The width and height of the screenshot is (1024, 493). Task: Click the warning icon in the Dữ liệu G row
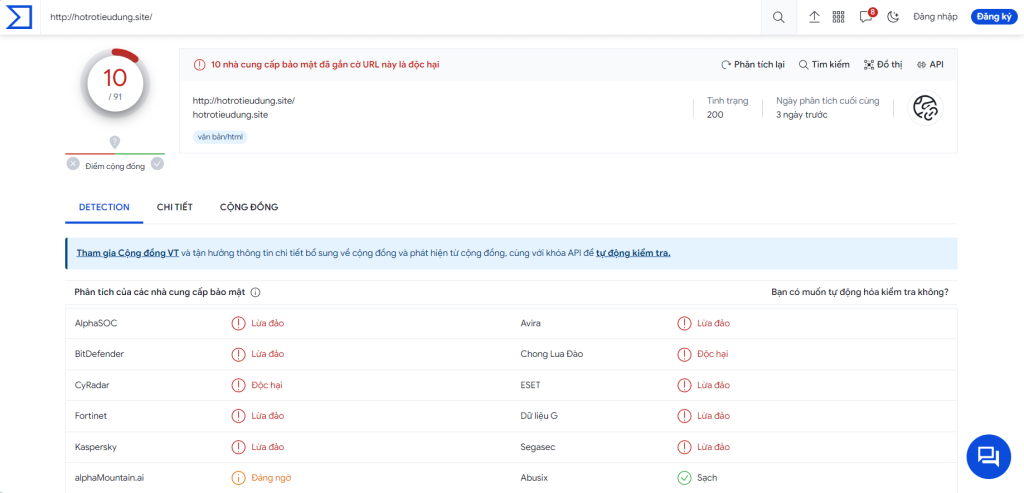coord(684,416)
